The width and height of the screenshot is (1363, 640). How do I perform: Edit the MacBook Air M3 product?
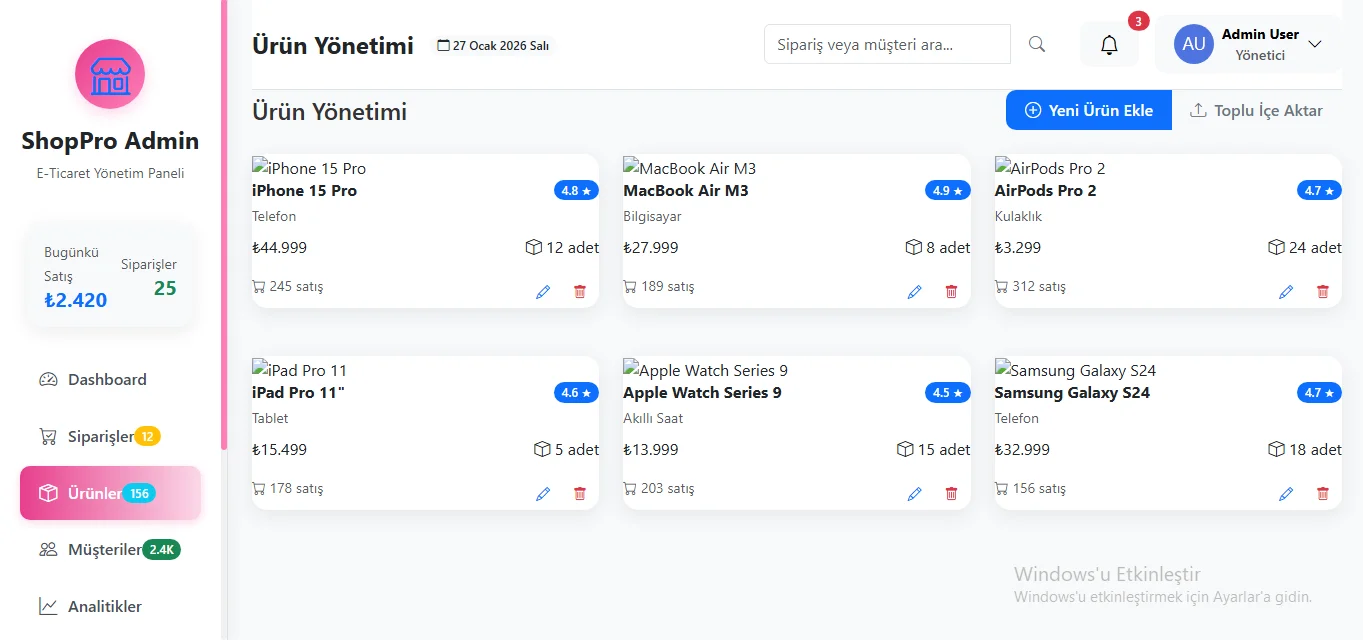tap(914, 292)
